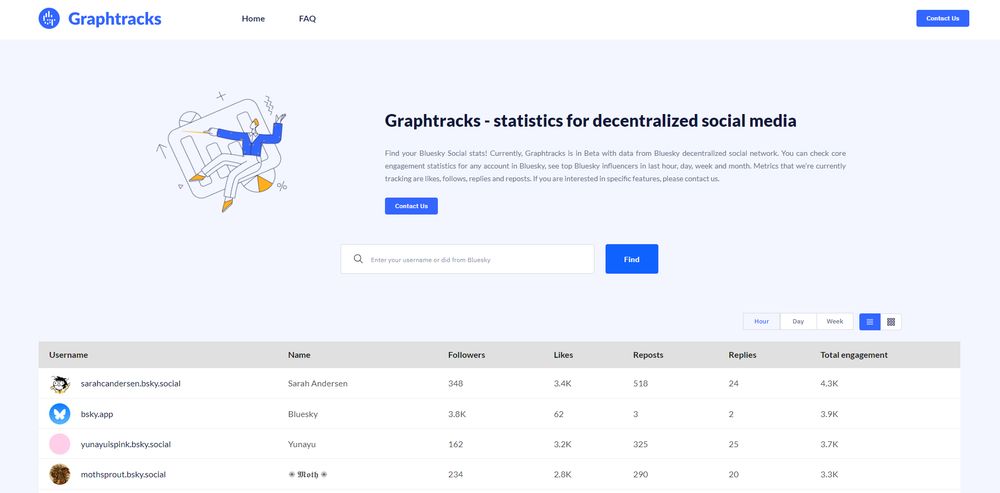Go to the Home menu item

coord(253,18)
